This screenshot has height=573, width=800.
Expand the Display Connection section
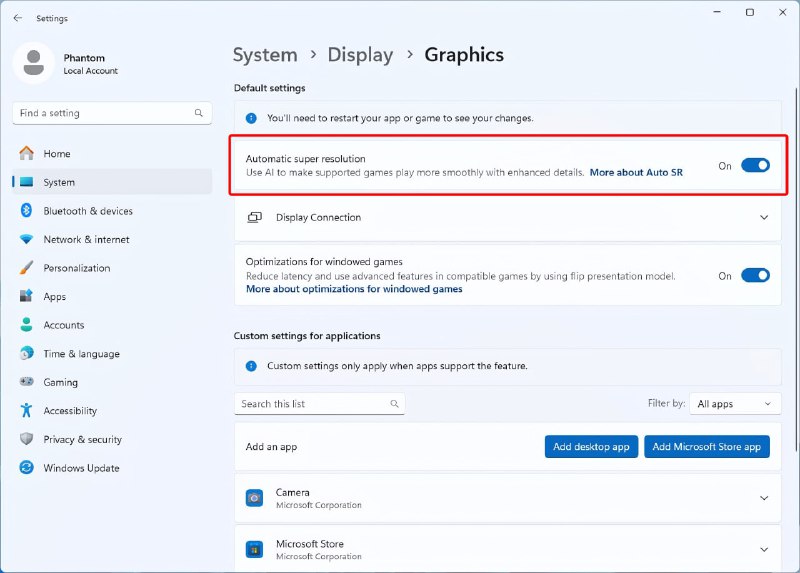764,217
